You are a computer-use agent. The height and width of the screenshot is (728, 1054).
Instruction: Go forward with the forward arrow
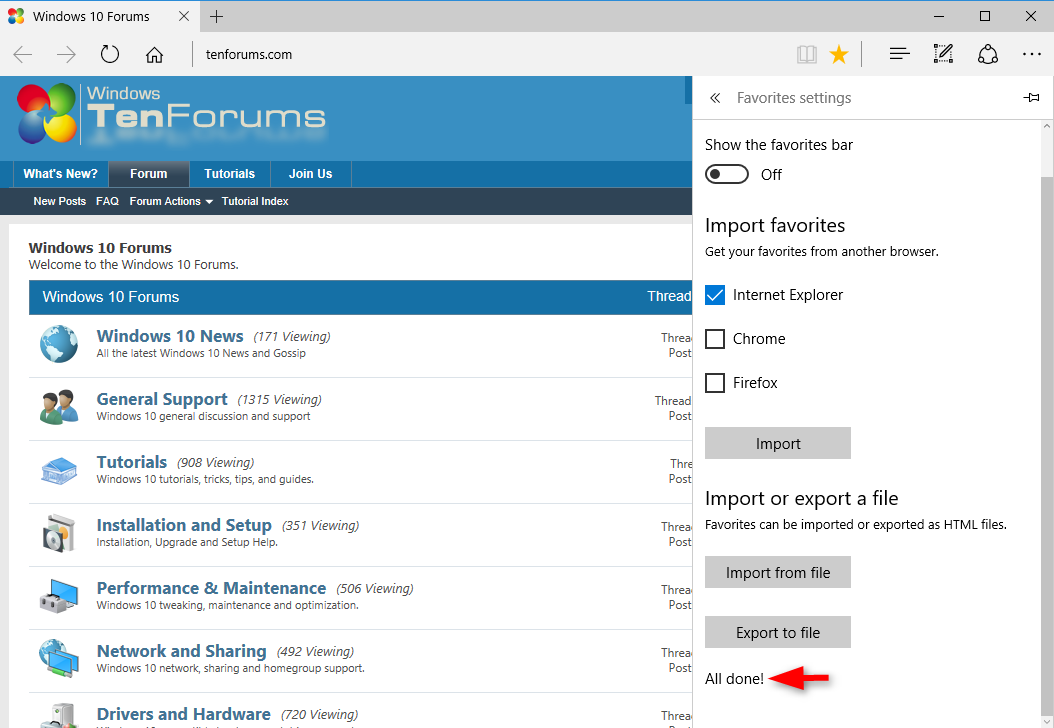[66, 54]
